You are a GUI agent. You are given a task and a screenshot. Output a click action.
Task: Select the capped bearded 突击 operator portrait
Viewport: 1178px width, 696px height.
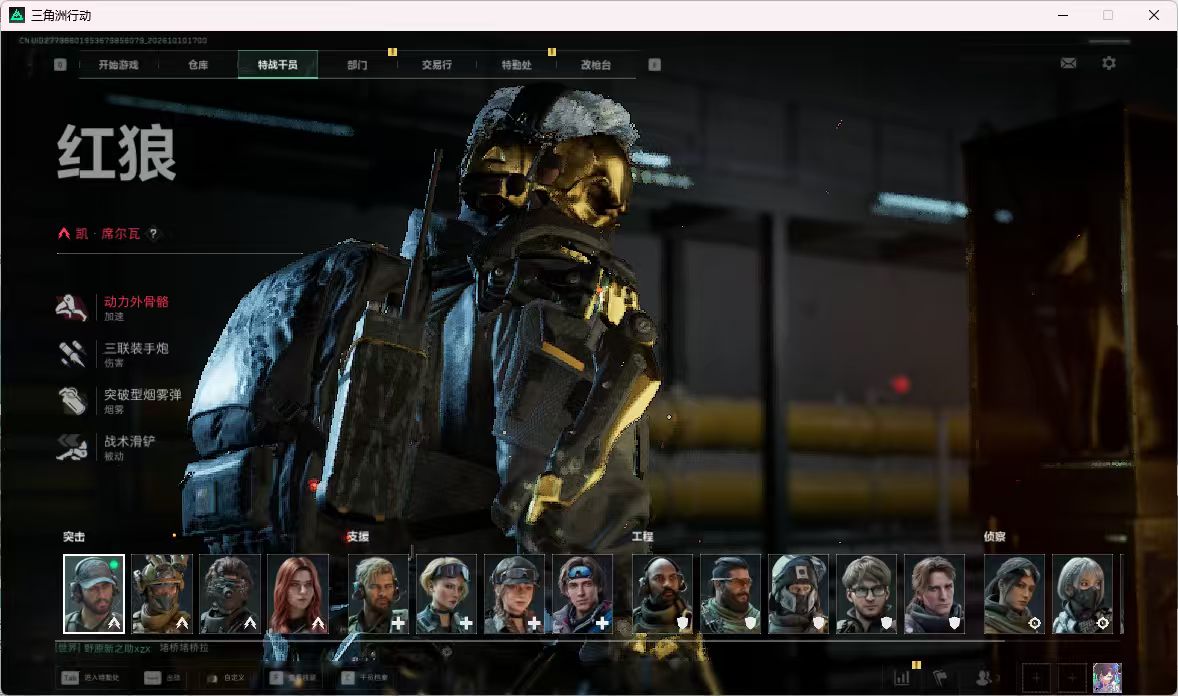(94, 594)
